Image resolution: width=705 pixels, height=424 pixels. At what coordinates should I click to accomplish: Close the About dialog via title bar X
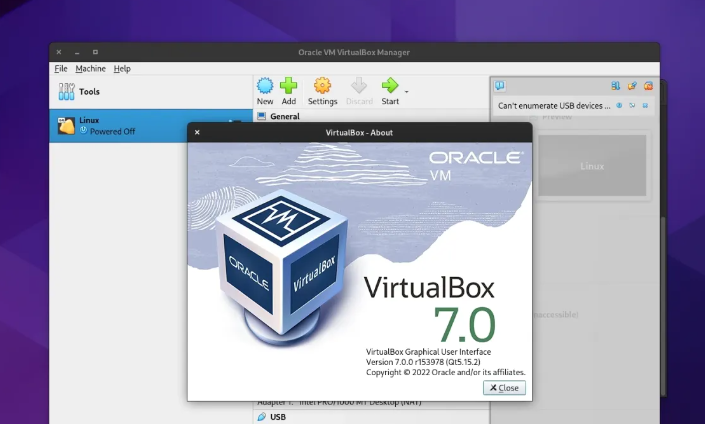pyautogui.click(x=197, y=132)
